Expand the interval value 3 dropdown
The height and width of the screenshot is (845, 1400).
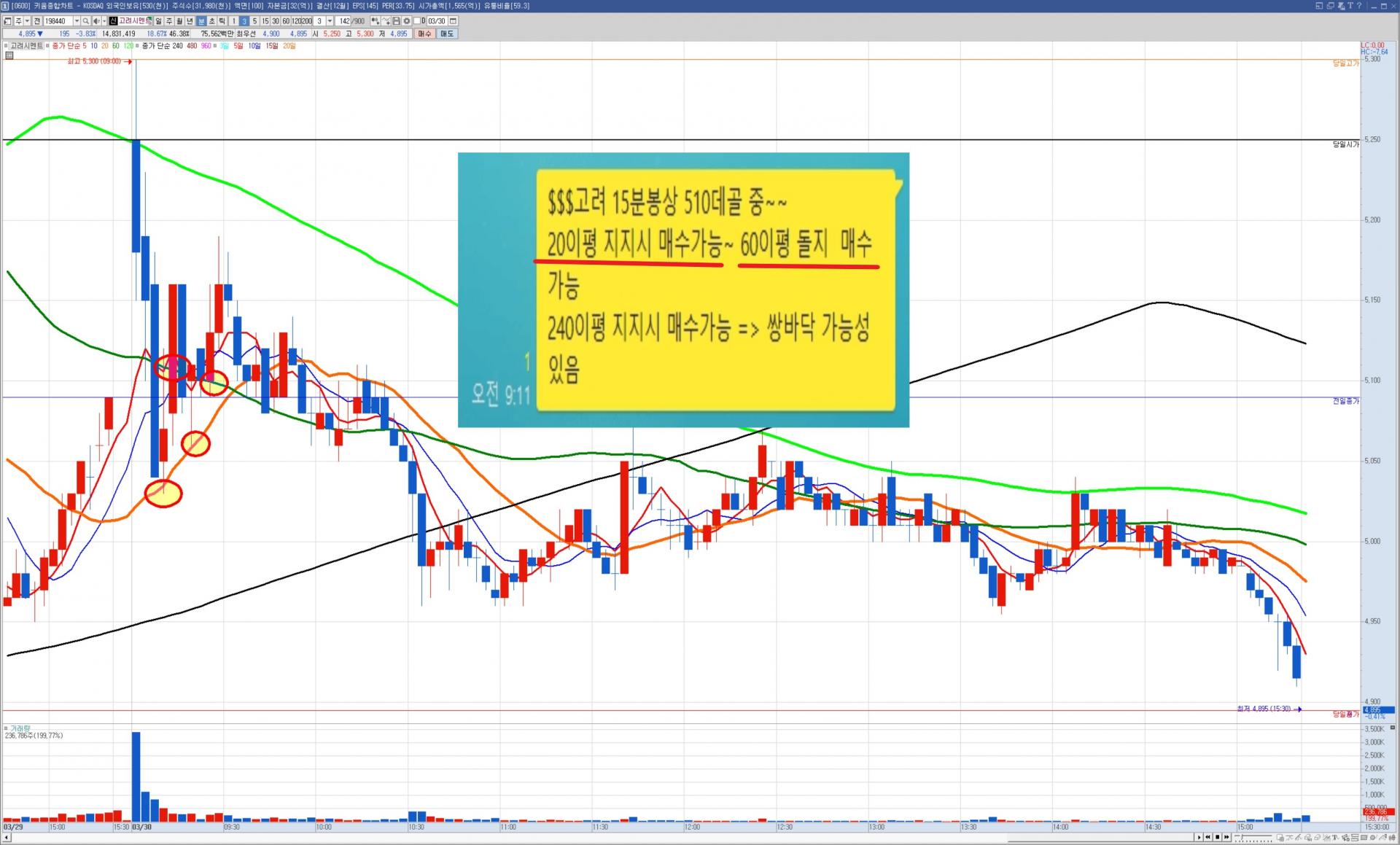pyautogui.click(x=330, y=21)
